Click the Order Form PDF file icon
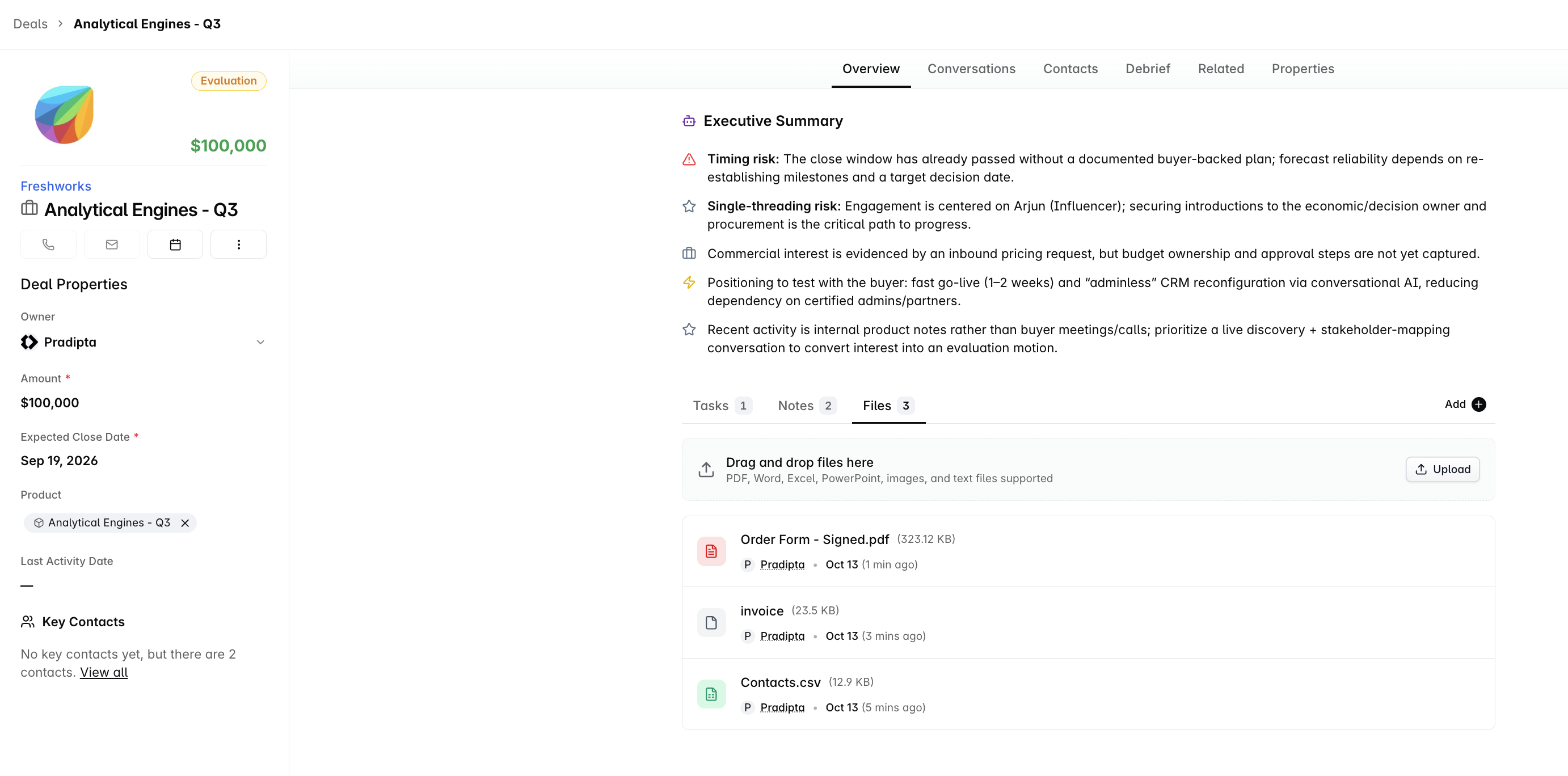The height and width of the screenshot is (776, 1568). [711, 551]
